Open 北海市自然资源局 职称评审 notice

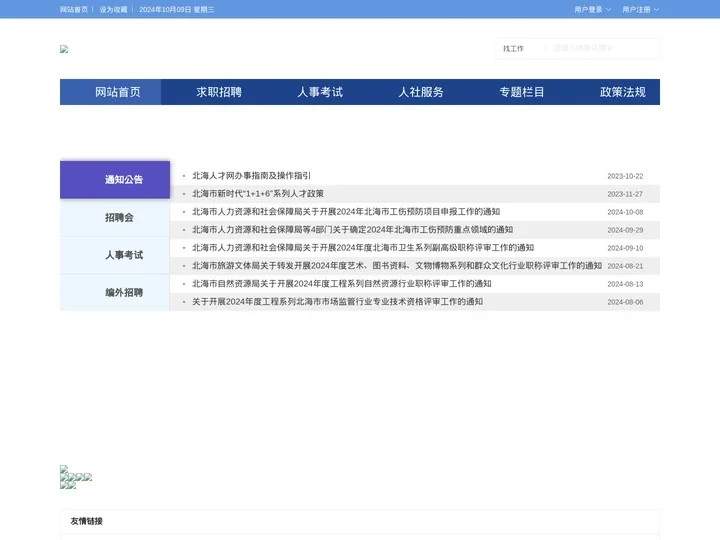click(x=342, y=284)
